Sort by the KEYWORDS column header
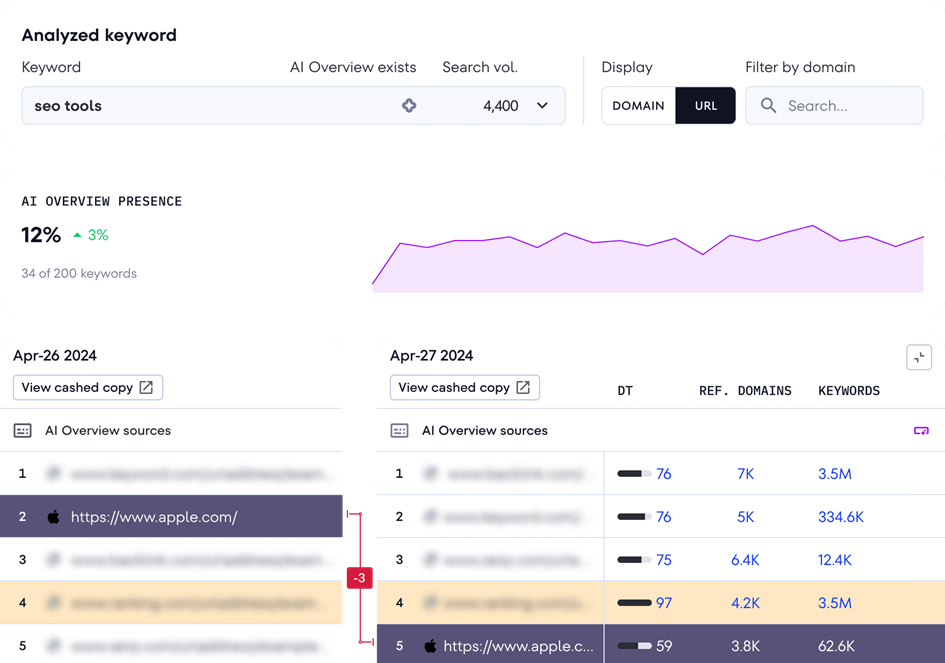The image size is (945, 663). 848,391
